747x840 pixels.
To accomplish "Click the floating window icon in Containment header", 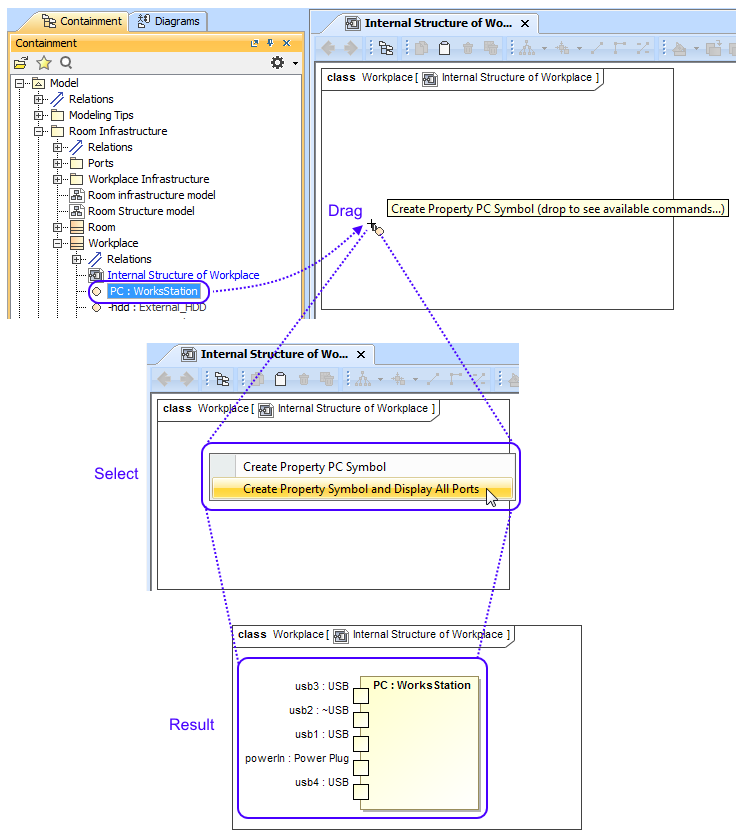I will pyautogui.click(x=254, y=43).
